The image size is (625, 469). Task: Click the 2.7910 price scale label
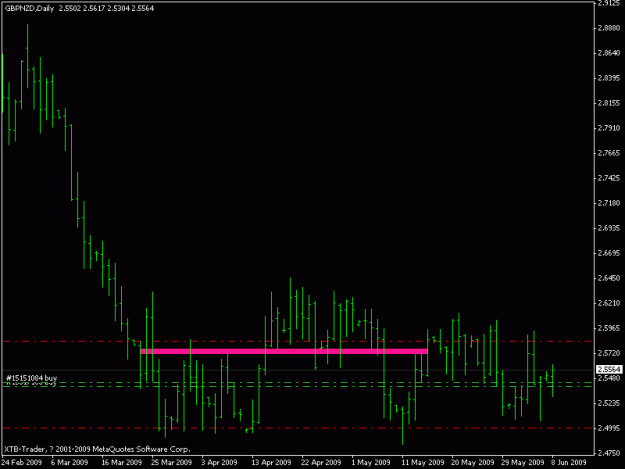pyautogui.click(x=609, y=128)
